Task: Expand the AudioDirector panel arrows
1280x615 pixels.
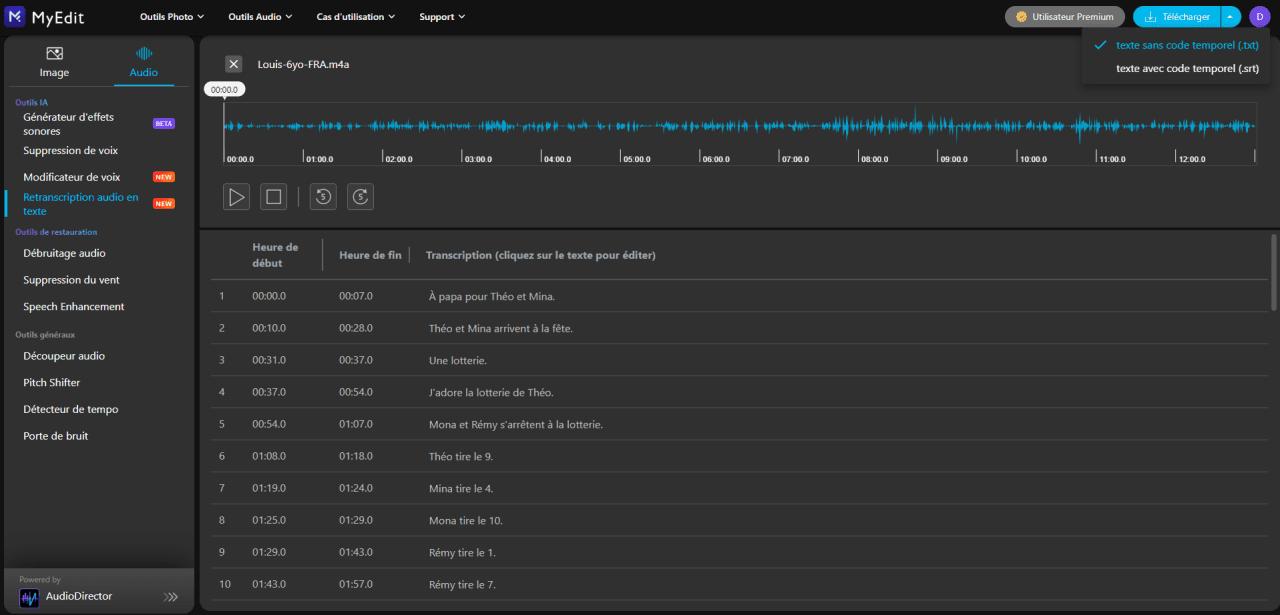Action: (x=171, y=597)
